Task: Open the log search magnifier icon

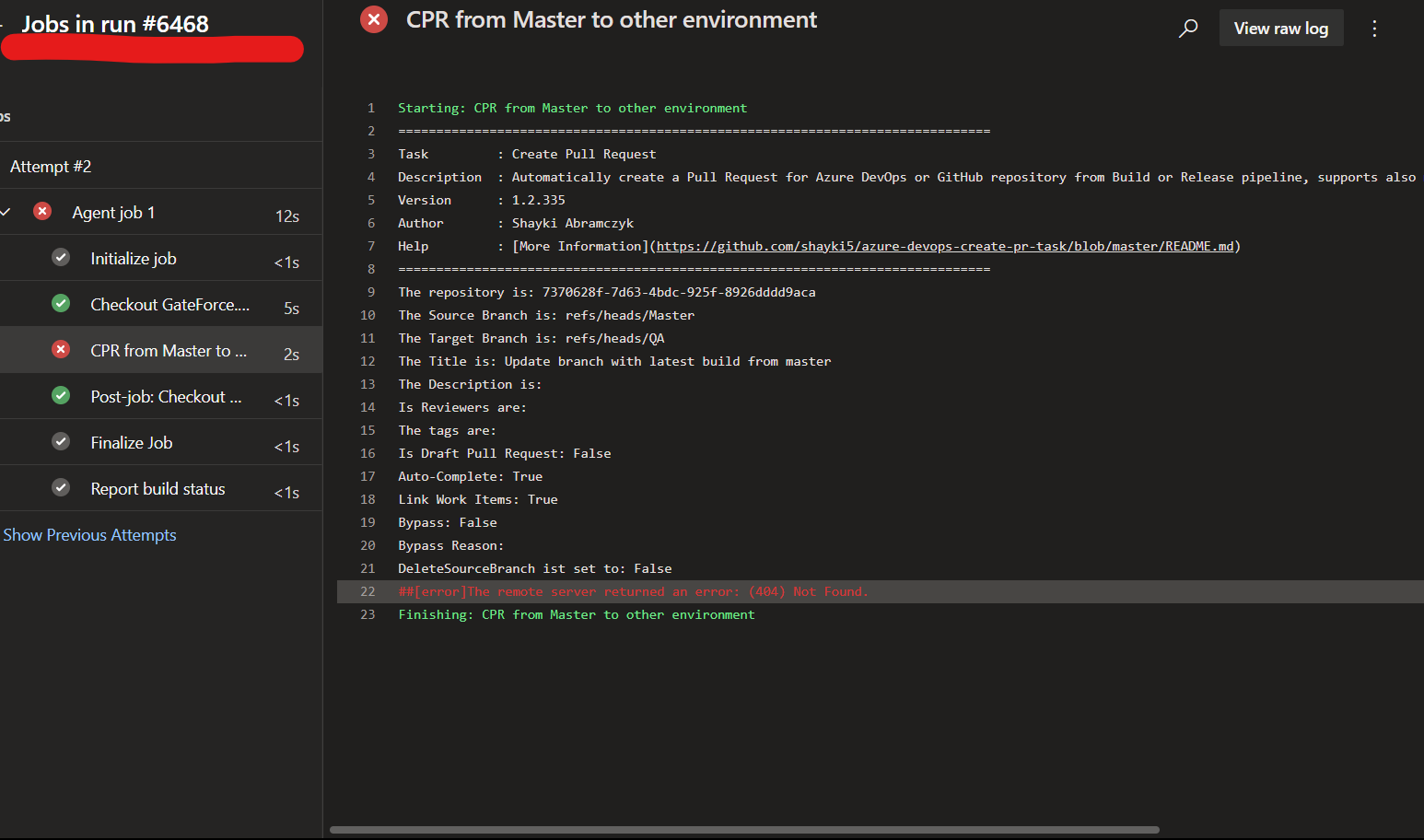Action: [1188, 28]
